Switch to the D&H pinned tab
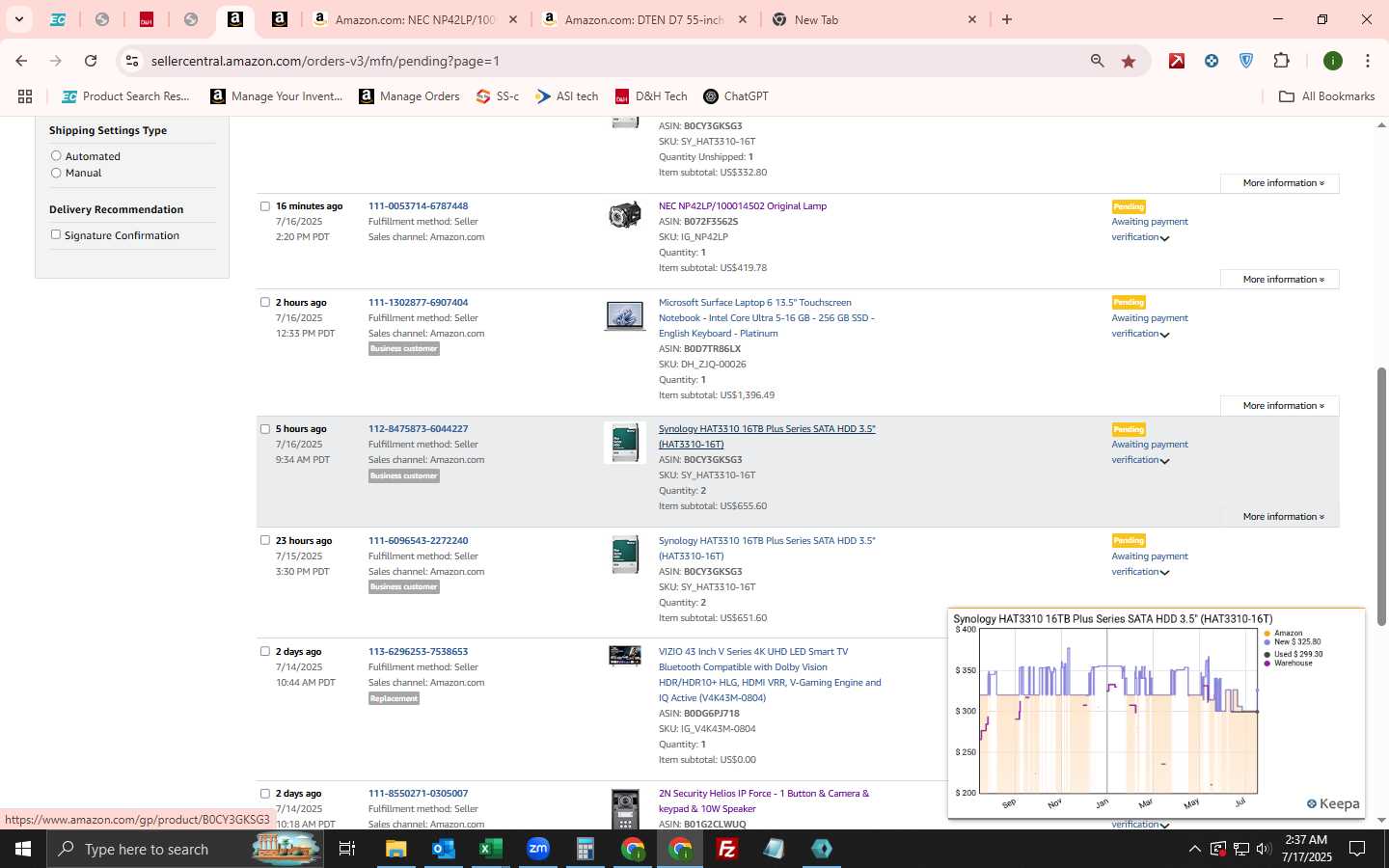Image resolution: width=1389 pixels, height=868 pixels. [x=147, y=19]
